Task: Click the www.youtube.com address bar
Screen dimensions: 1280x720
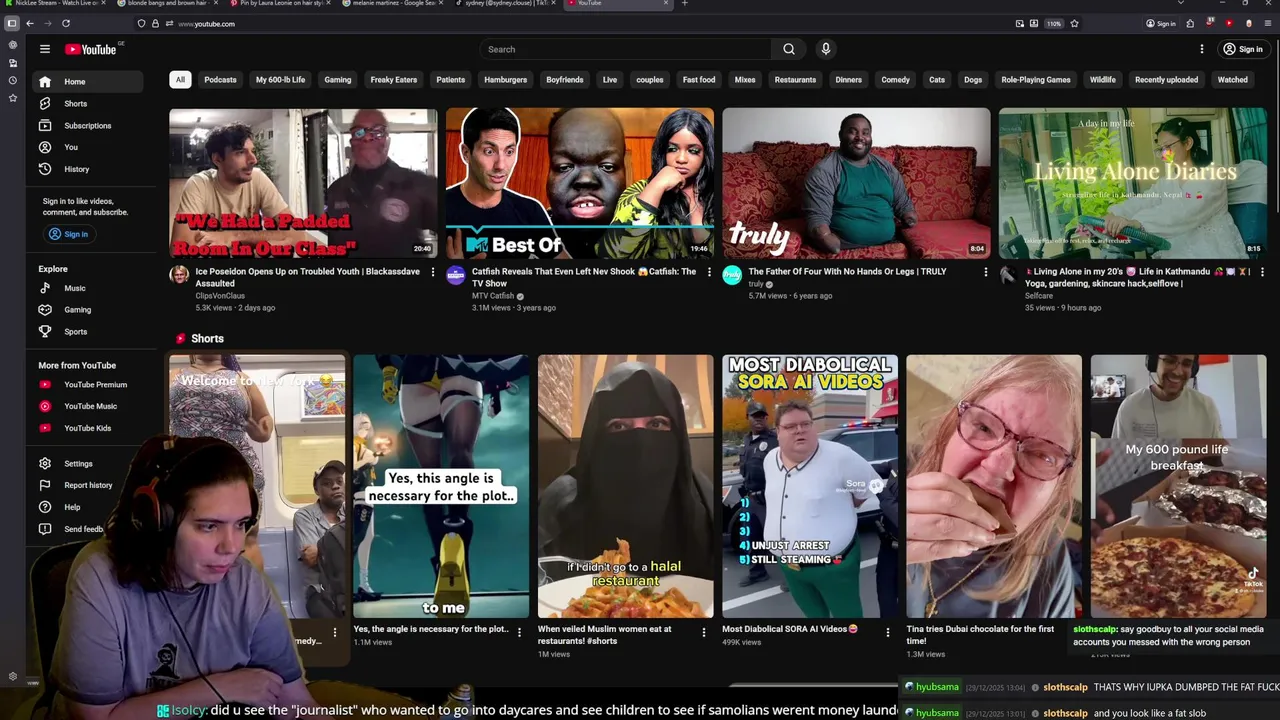Action: coord(206,23)
